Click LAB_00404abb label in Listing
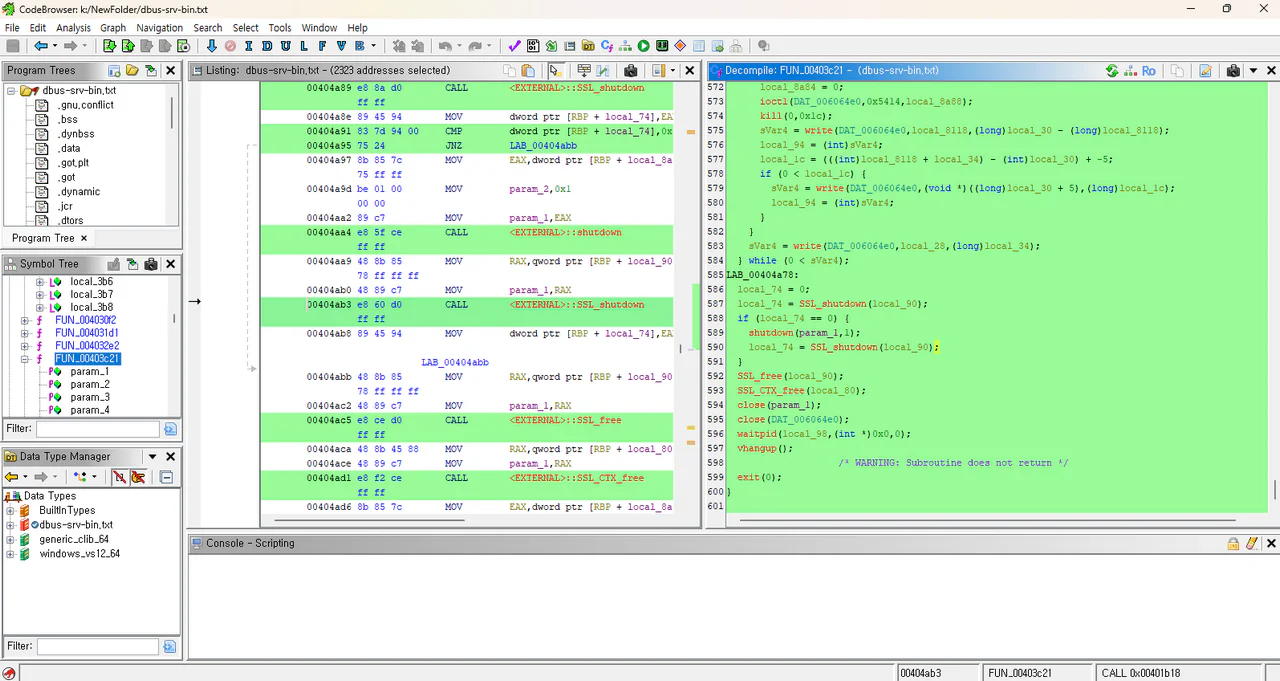This screenshot has width=1280, height=681. coord(454,362)
